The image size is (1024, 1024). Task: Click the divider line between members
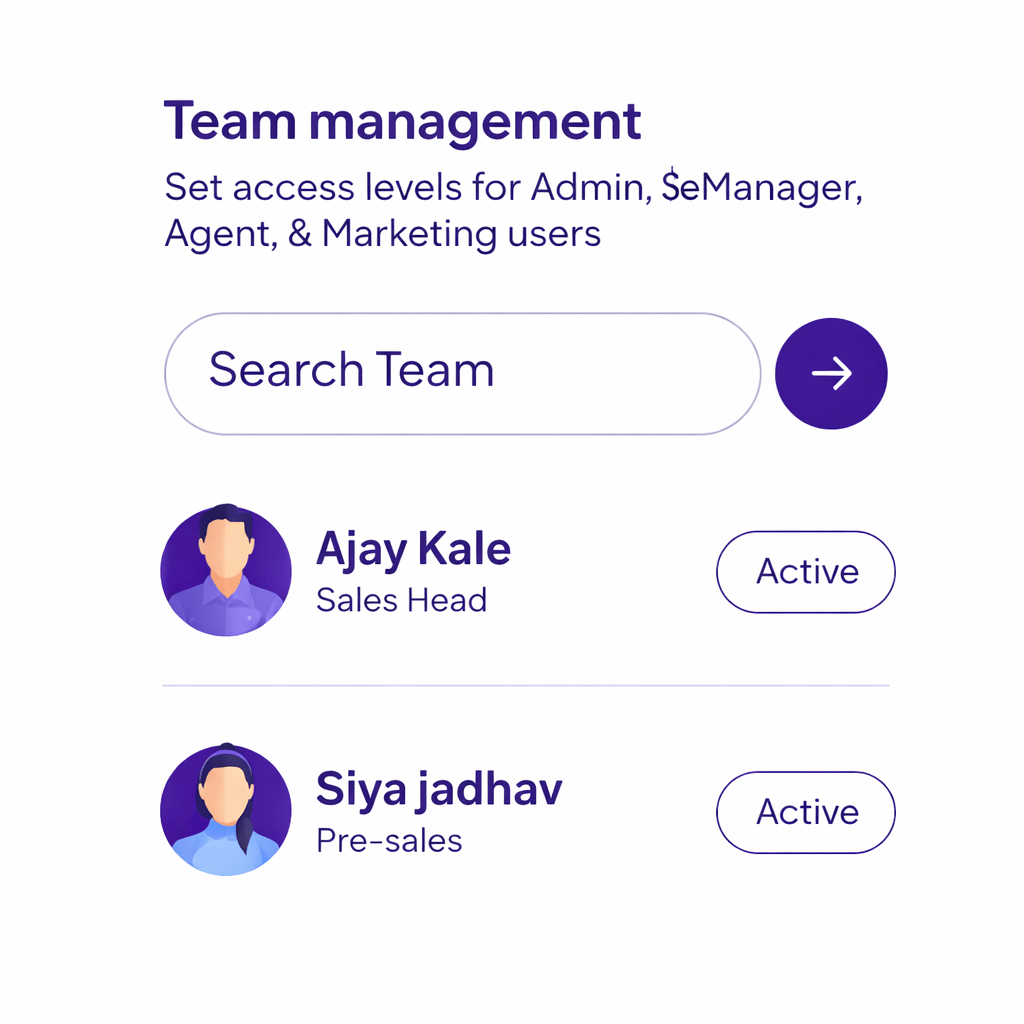pos(525,686)
